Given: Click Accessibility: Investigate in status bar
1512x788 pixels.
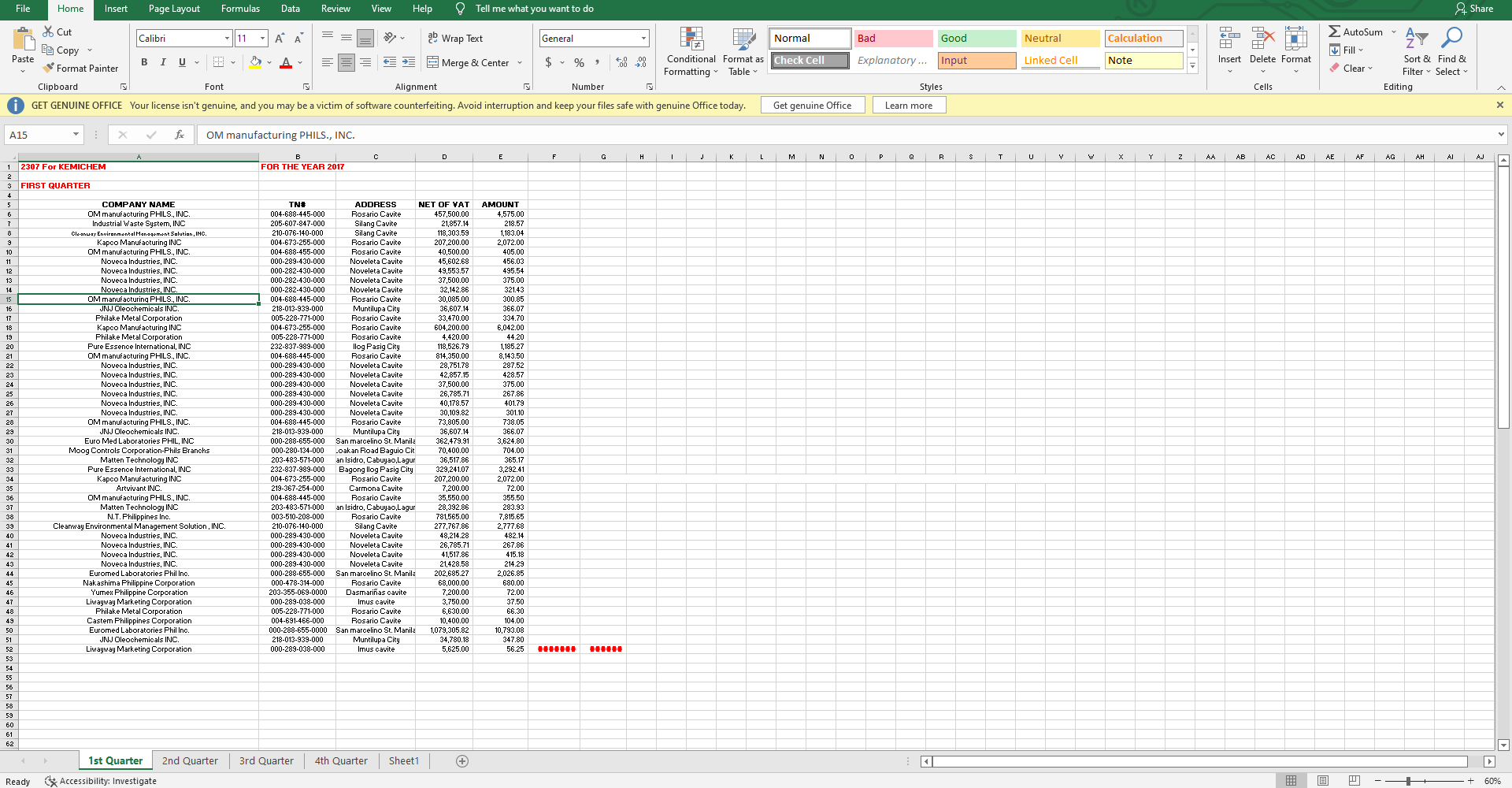Looking at the screenshot, I should pos(101,781).
